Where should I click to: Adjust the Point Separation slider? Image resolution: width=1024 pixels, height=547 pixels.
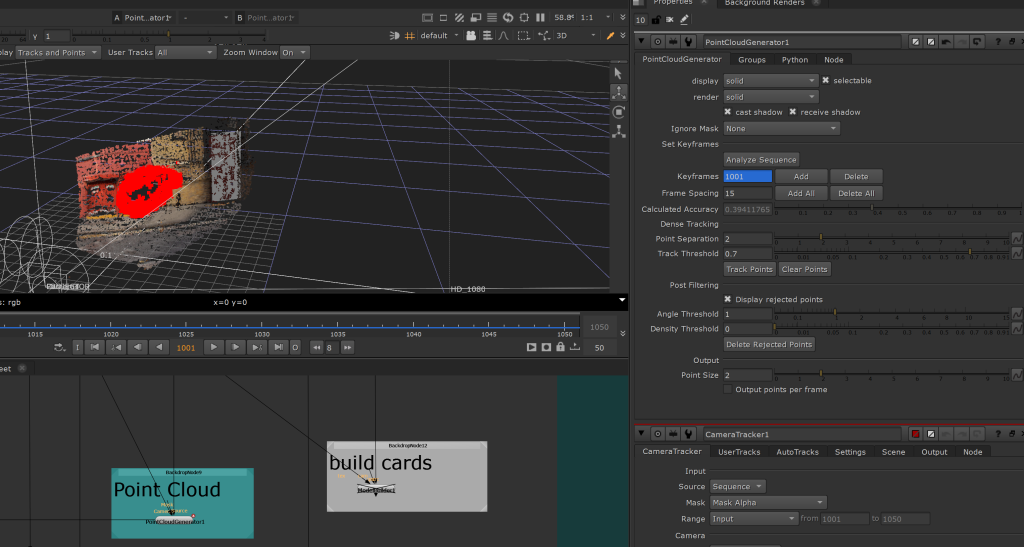point(891,238)
